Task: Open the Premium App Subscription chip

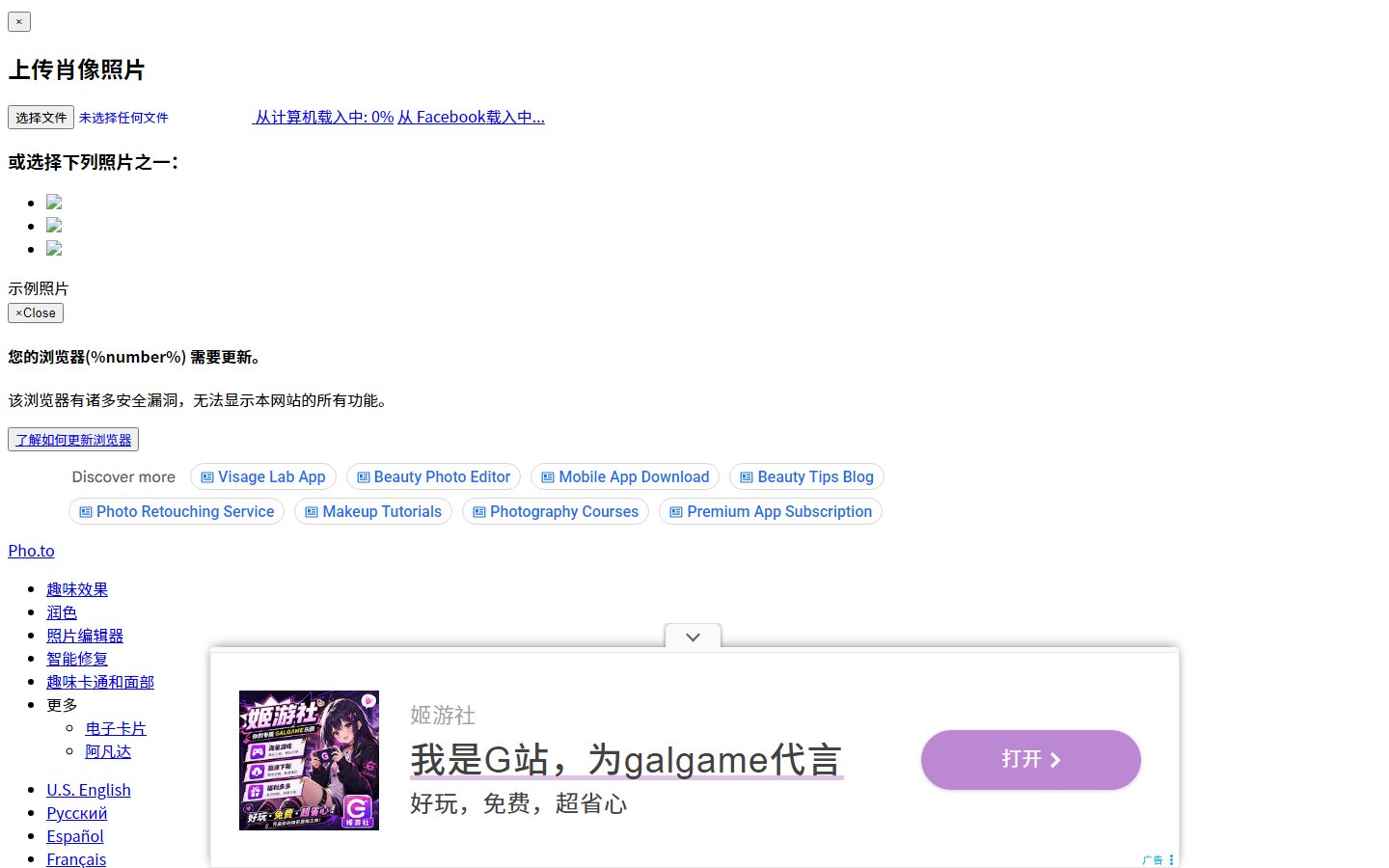Action: click(771, 512)
